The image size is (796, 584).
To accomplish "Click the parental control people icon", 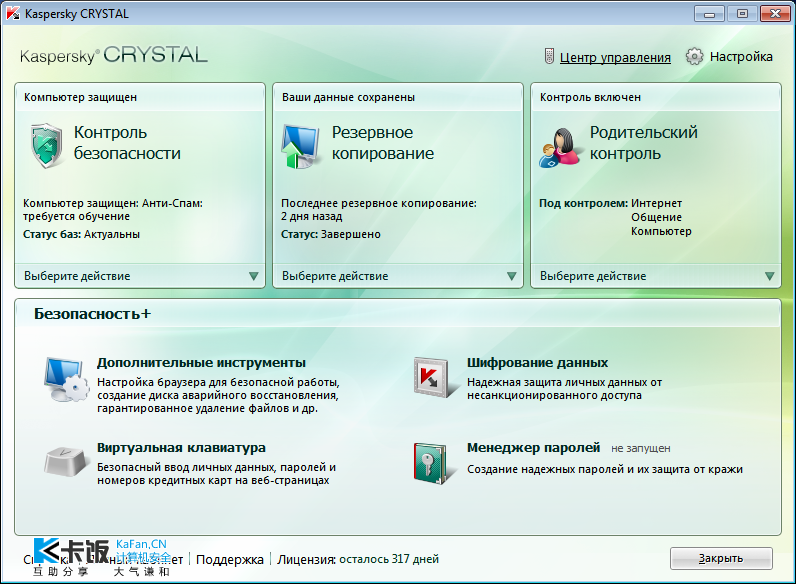I will (x=559, y=147).
